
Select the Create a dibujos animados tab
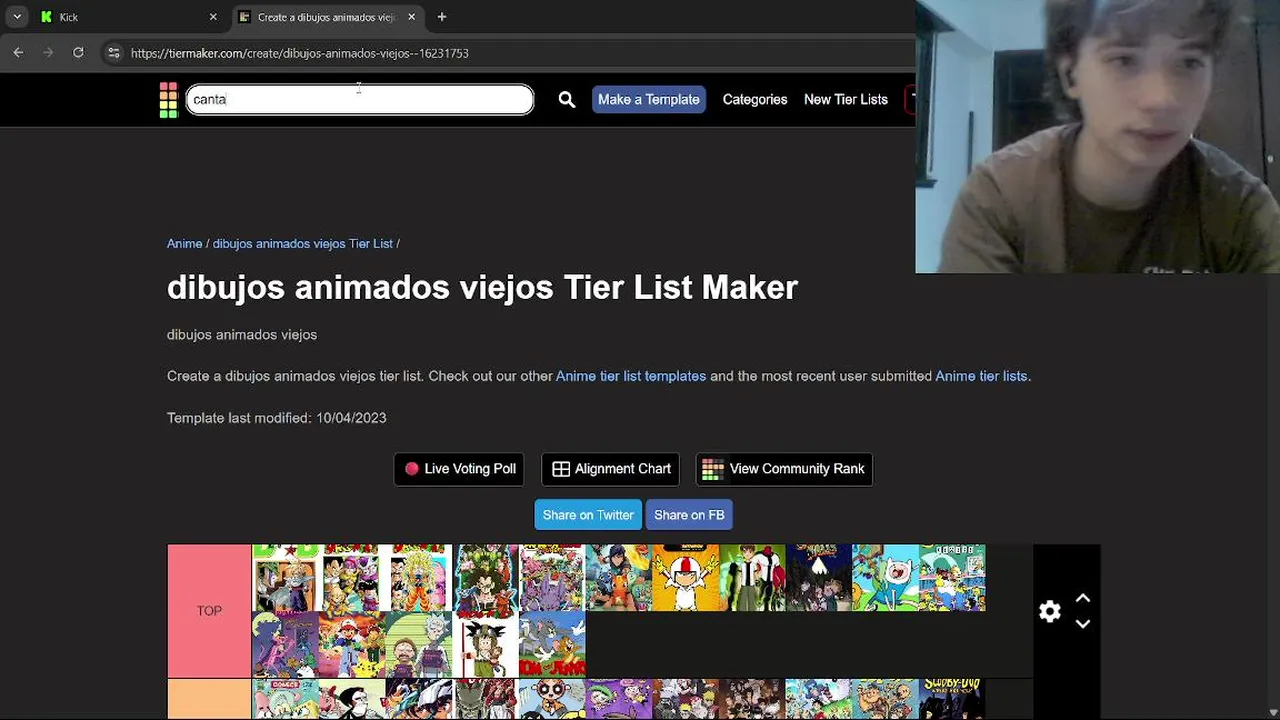(329, 17)
